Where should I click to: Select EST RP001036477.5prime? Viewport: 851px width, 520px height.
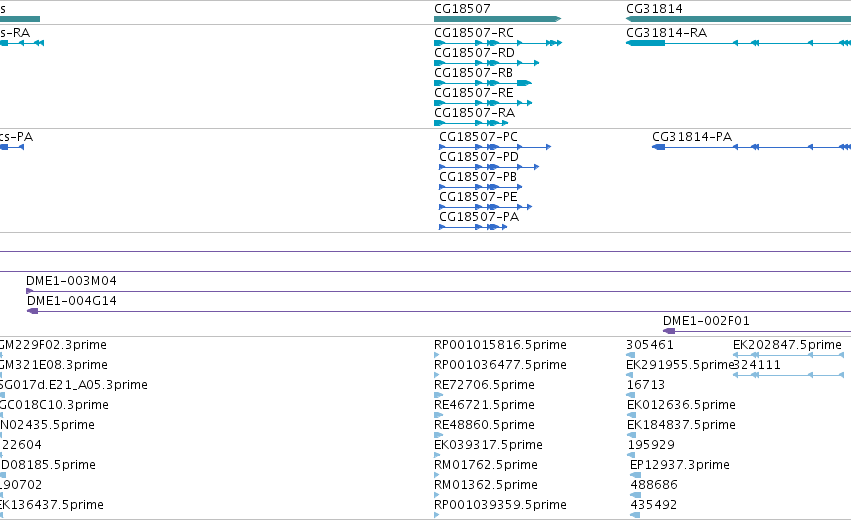pos(500,365)
